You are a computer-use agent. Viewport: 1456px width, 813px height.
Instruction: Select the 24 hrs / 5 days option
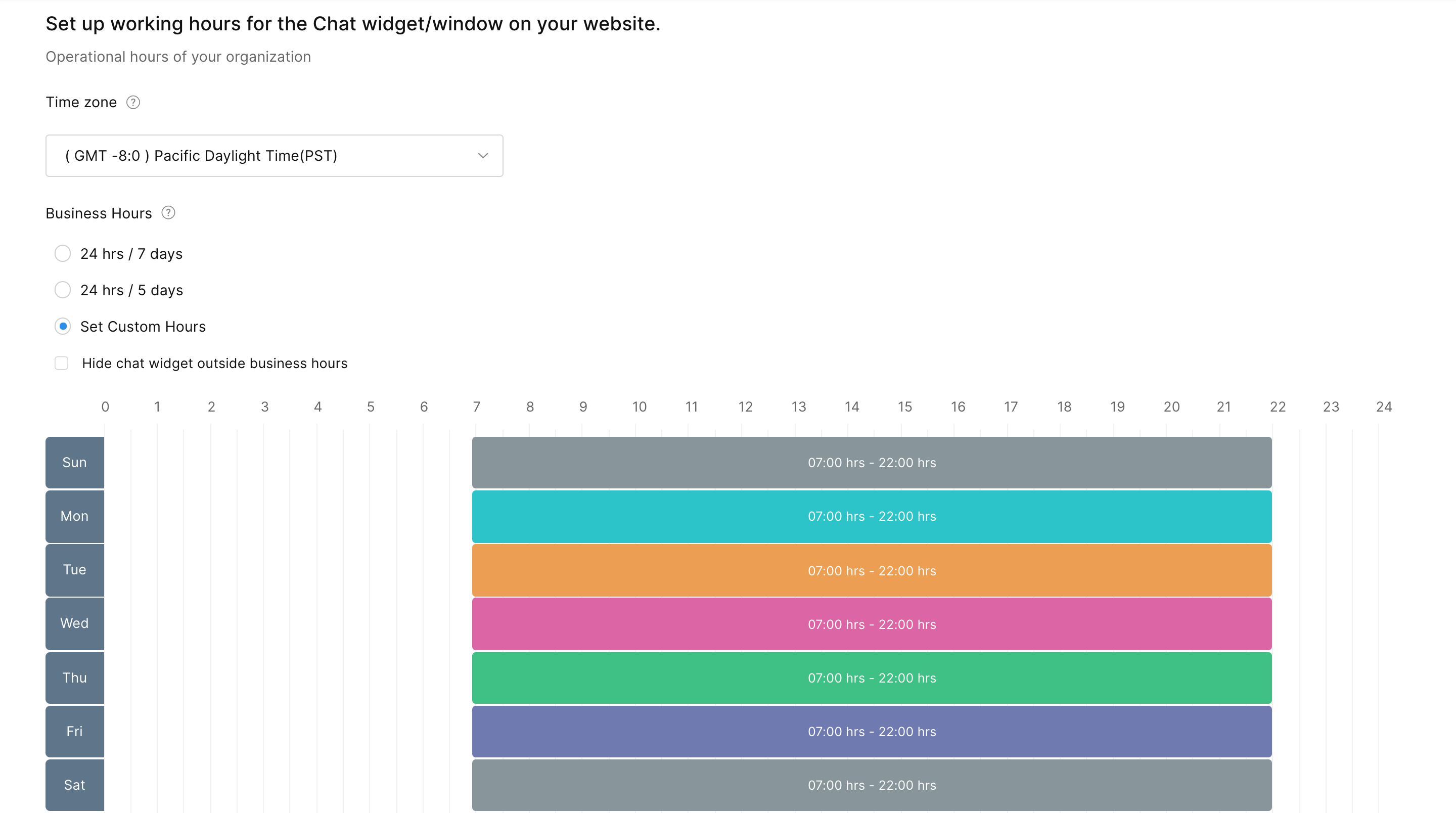coord(63,290)
